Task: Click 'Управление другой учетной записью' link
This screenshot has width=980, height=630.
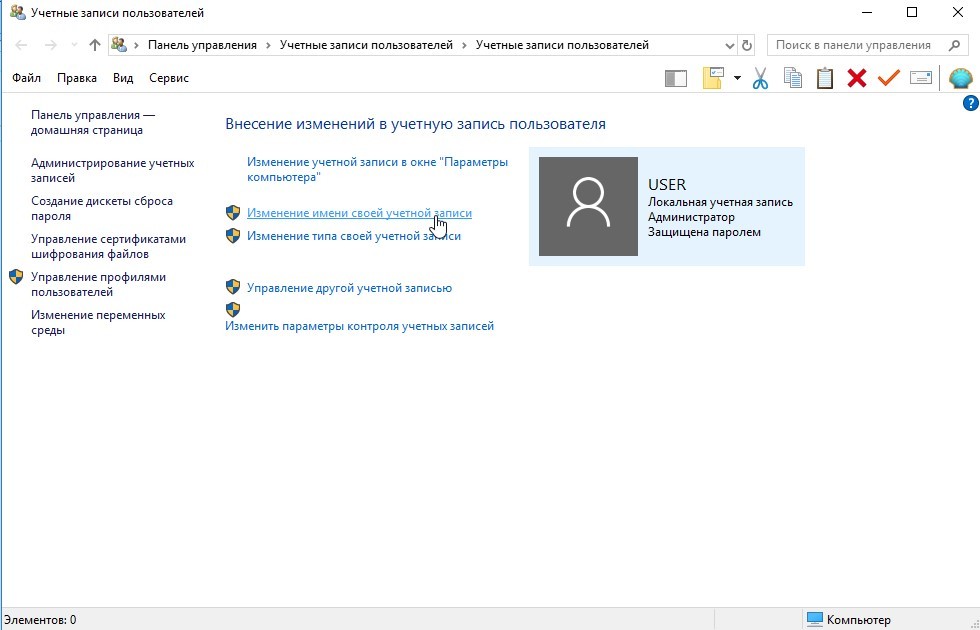Action: pos(349,288)
